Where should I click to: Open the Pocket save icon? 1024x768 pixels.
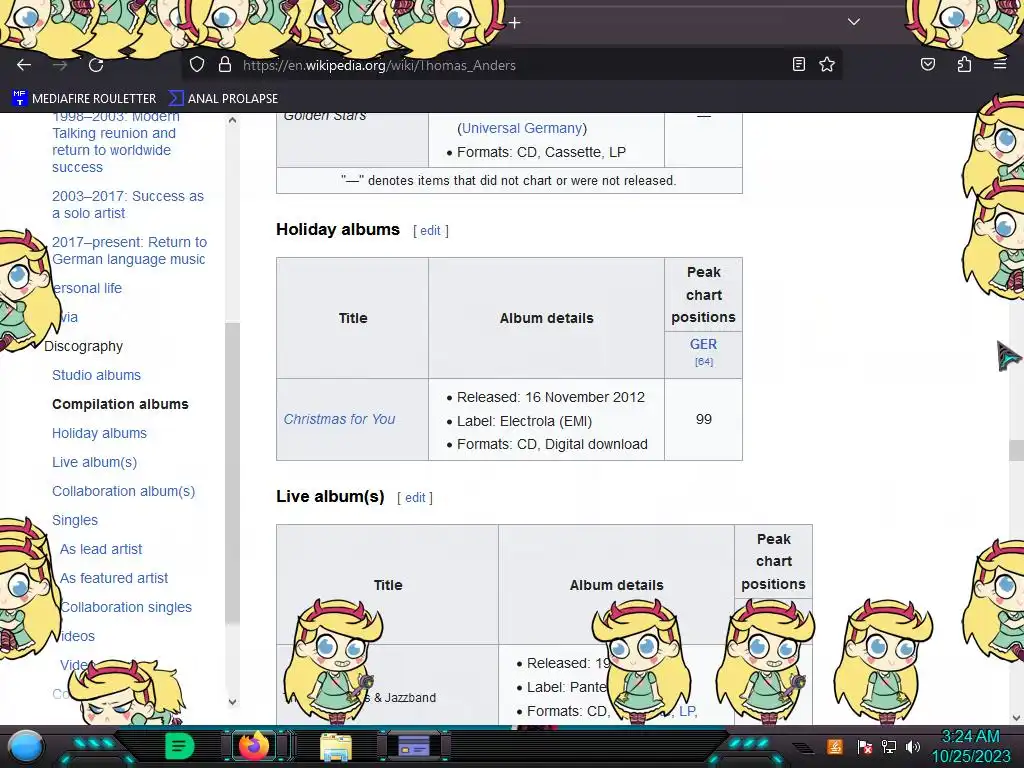click(x=927, y=64)
